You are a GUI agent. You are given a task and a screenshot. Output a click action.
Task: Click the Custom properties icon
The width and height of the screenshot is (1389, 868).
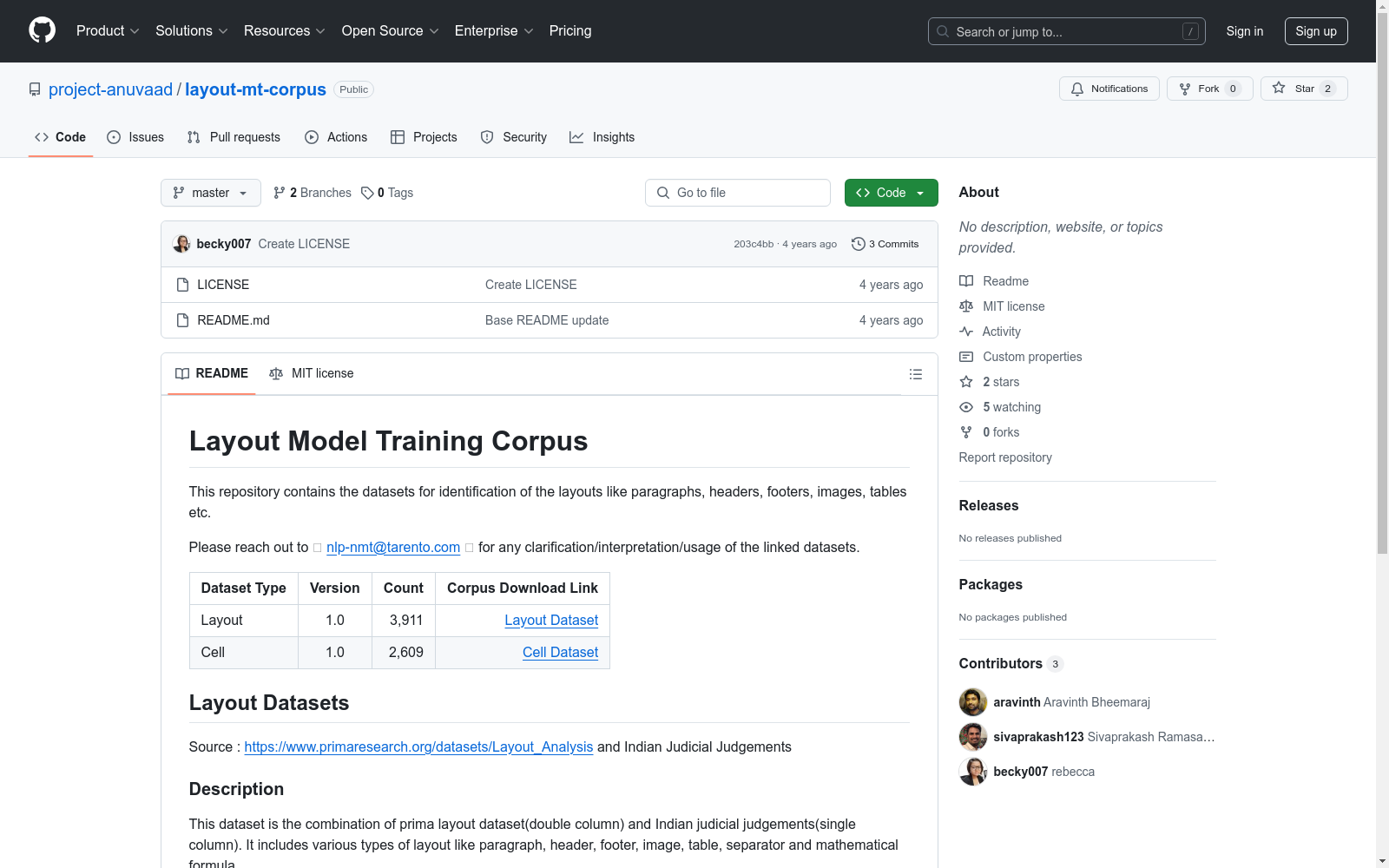point(966,357)
